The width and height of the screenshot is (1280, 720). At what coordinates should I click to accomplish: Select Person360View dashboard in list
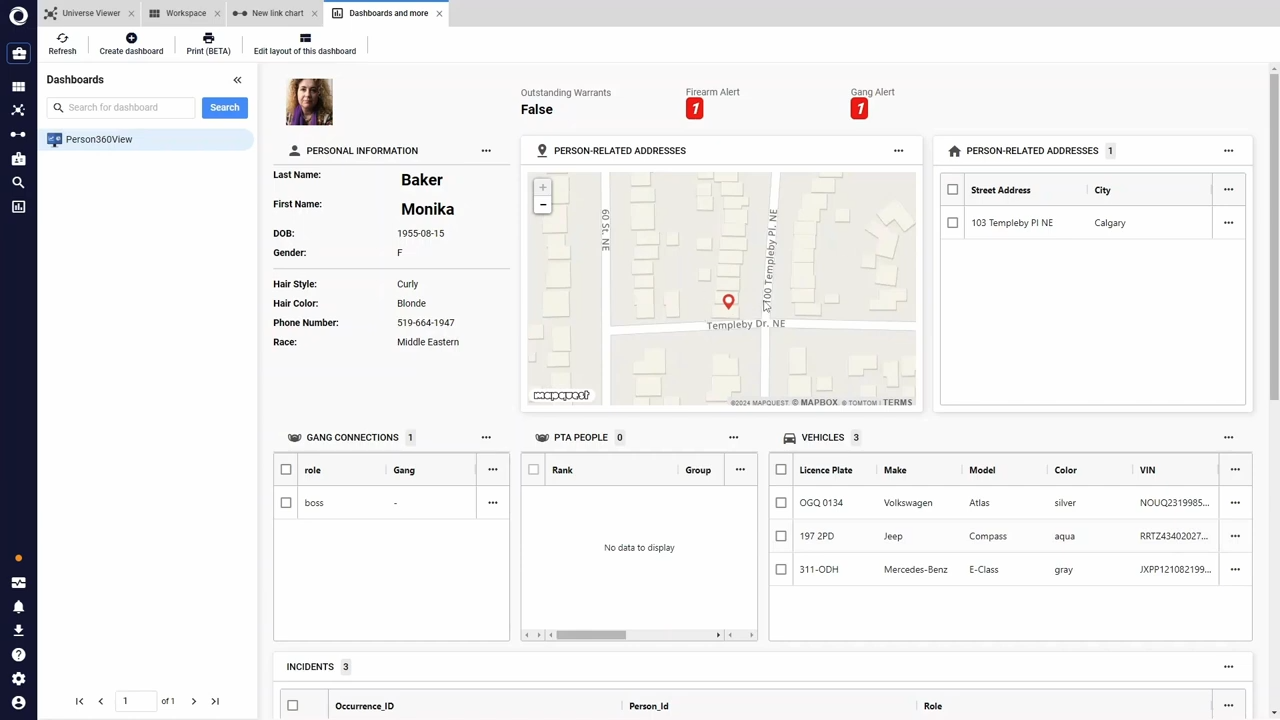(x=99, y=139)
